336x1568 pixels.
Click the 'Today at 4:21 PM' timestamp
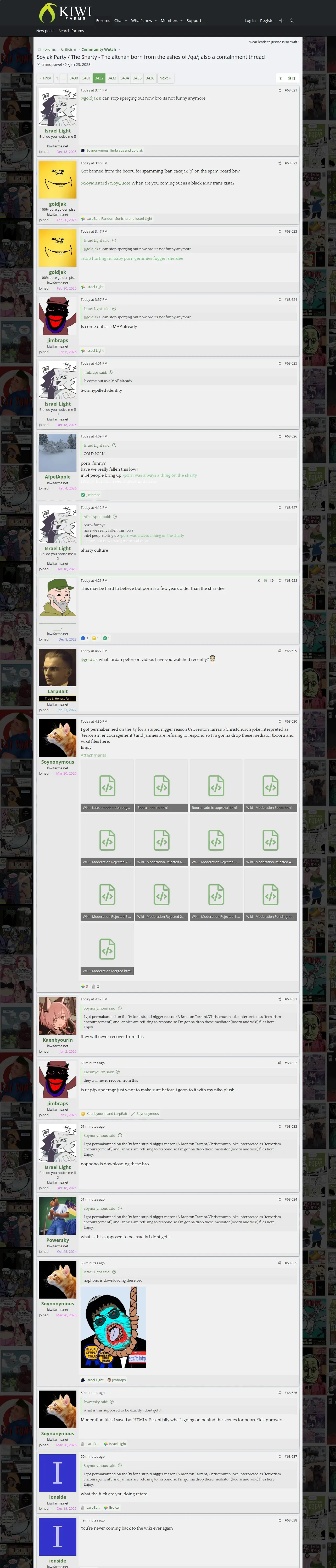tap(94, 580)
